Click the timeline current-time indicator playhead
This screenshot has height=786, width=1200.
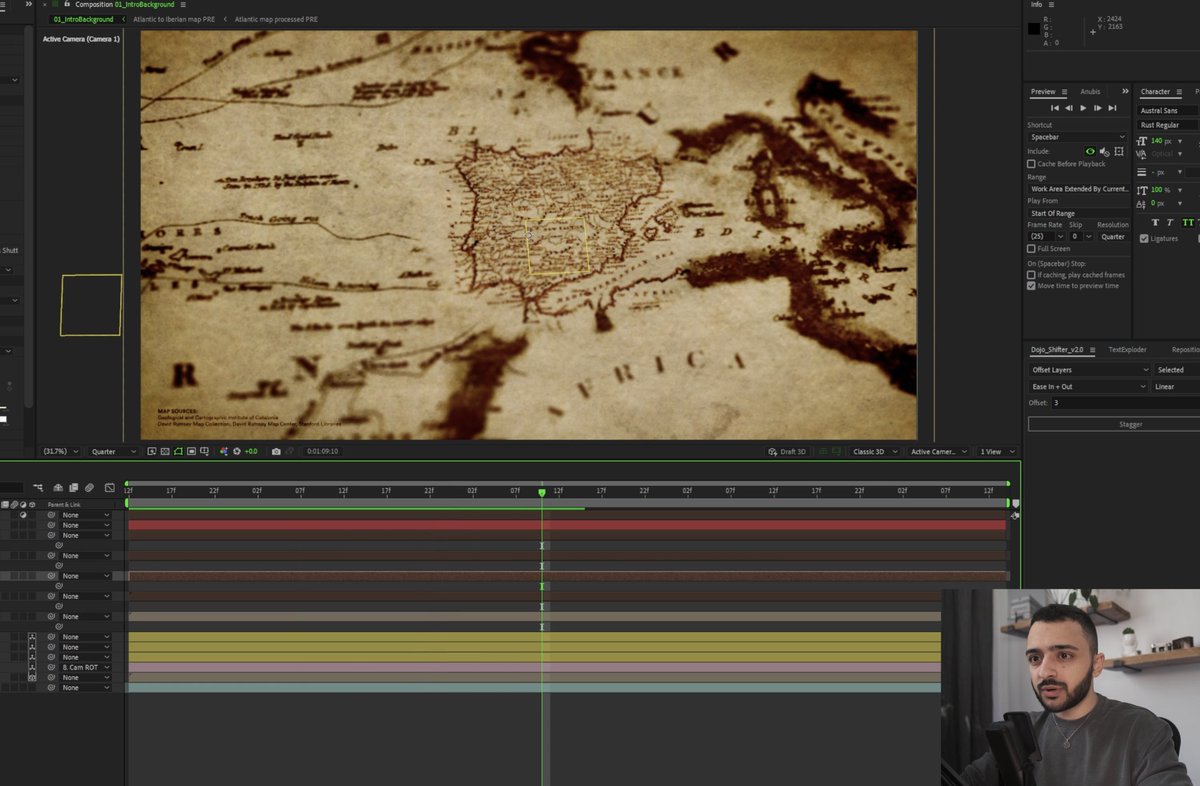coord(542,492)
